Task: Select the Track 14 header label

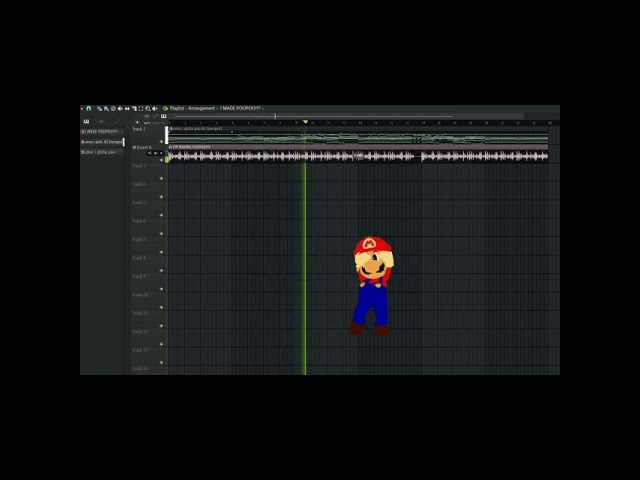Action: point(140,369)
